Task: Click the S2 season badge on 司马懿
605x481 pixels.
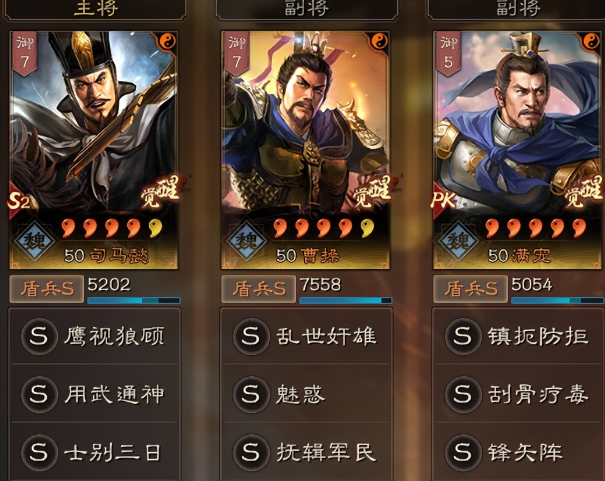Action: pyautogui.click(x=19, y=201)
